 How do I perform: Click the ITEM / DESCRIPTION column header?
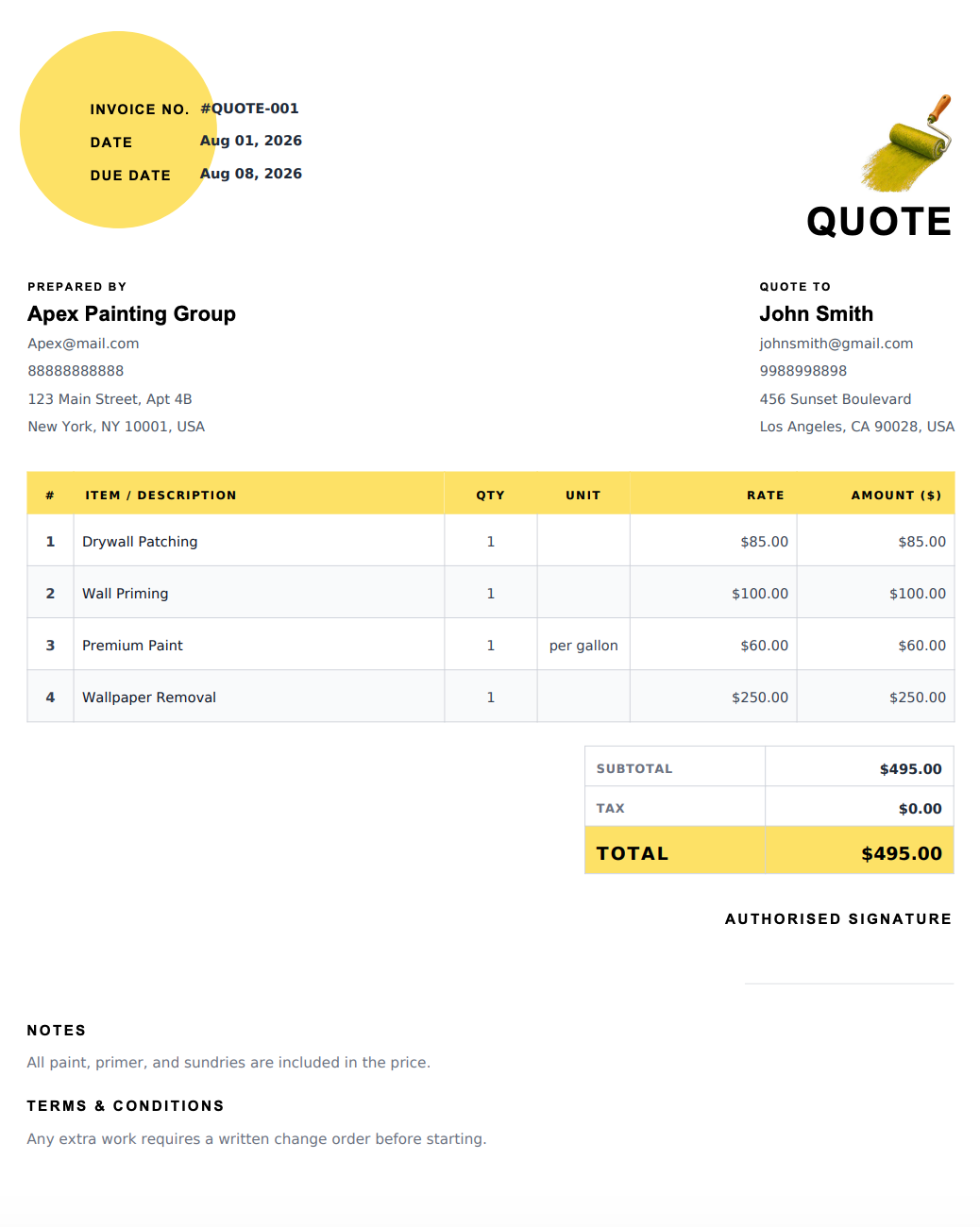pyautogui.click(x=161, y=495)
